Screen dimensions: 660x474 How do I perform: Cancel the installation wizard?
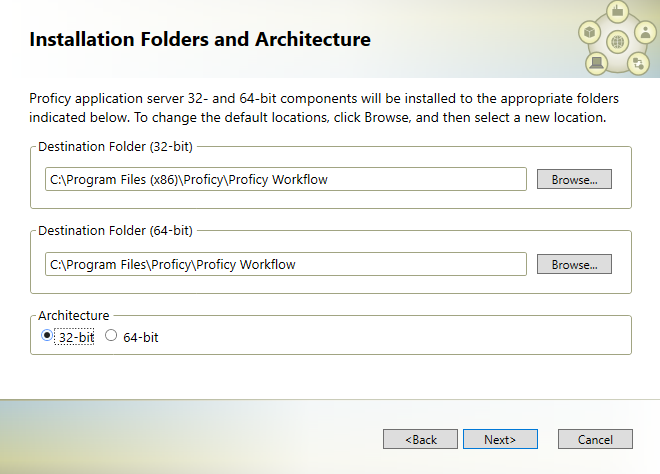[x=595, y=439]
